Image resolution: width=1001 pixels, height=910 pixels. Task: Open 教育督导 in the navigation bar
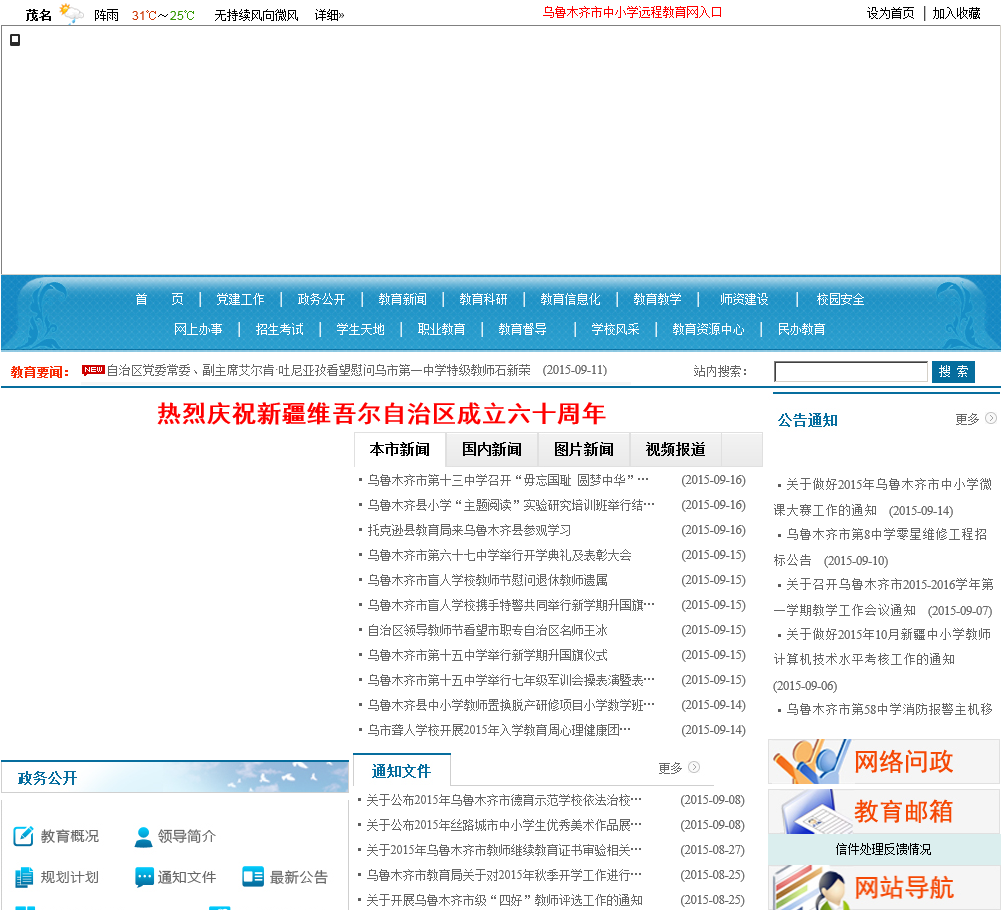pyautogui.click(x=522, y=329)
